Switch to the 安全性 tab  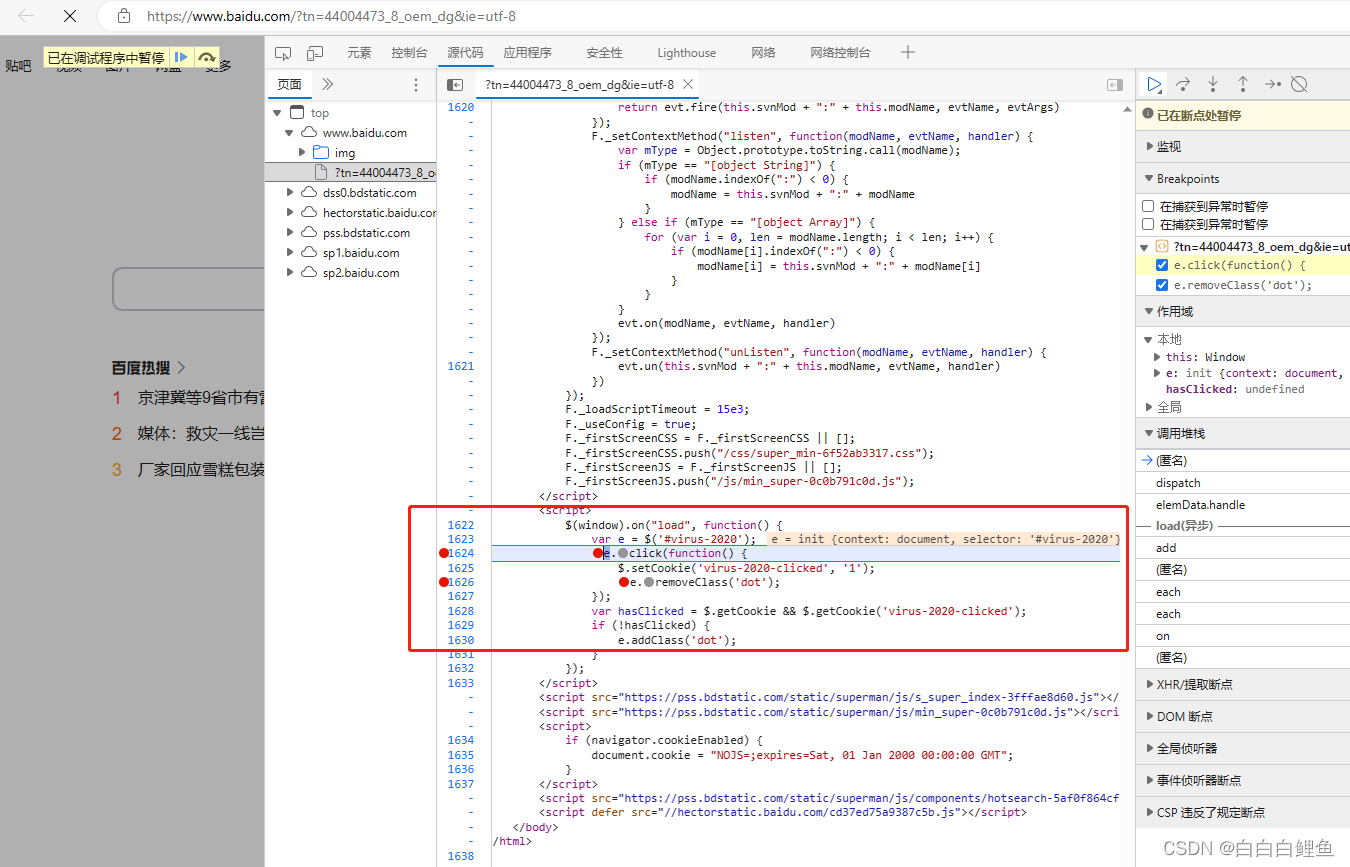(604, 53)
